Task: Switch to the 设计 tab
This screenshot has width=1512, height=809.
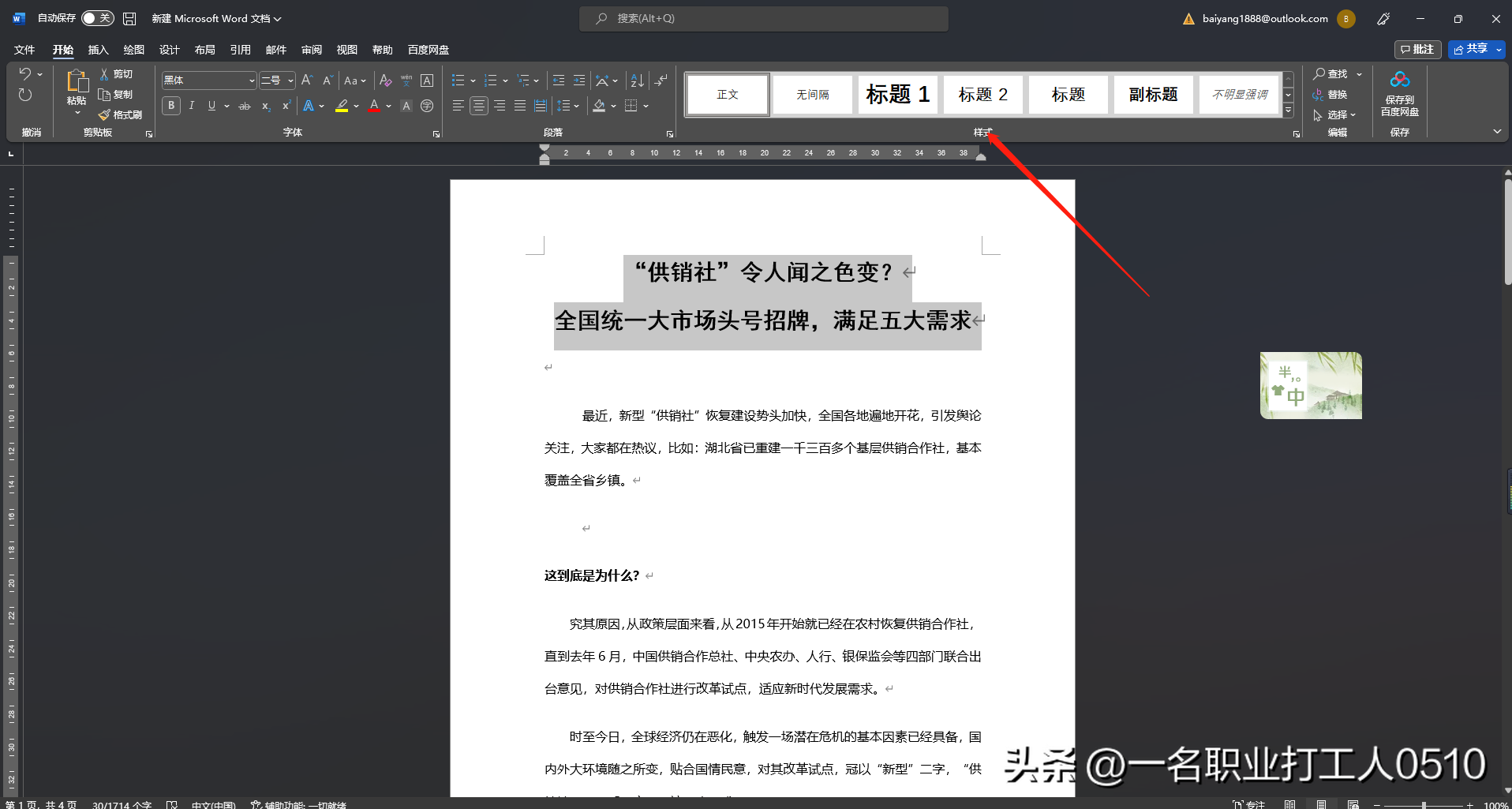Action: pyautogui.click(x=169, y=50)
